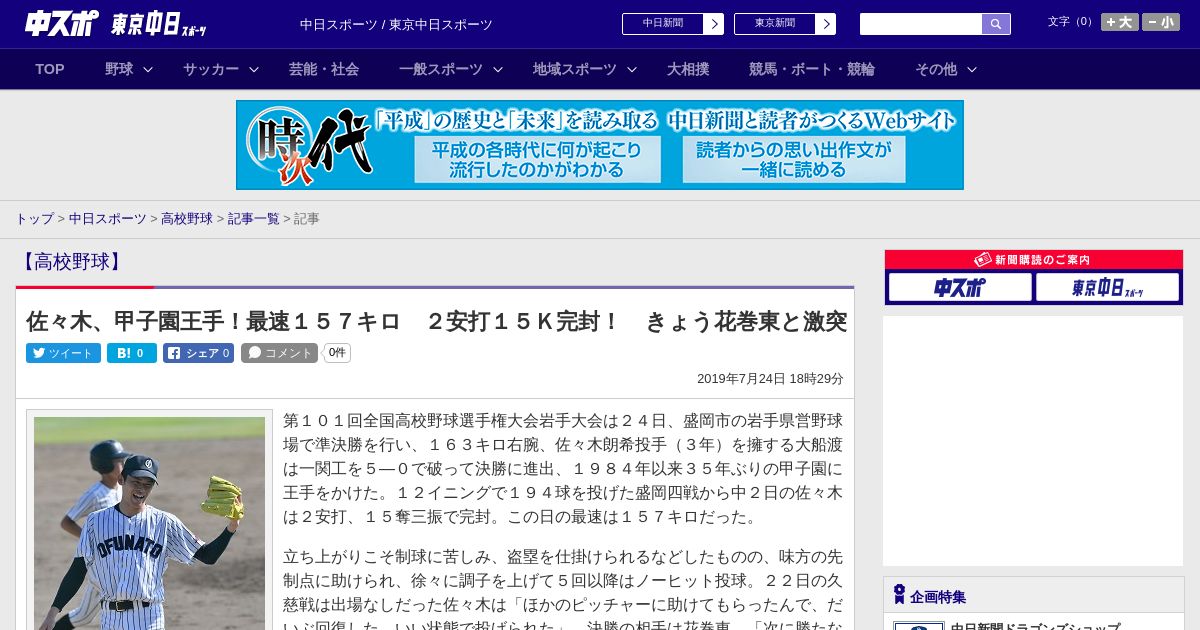Go to 記事一覧 in breadcrumb
The width and height of the screenshot is (1200, 630).
pyautogui.click(x=254, y=218)
